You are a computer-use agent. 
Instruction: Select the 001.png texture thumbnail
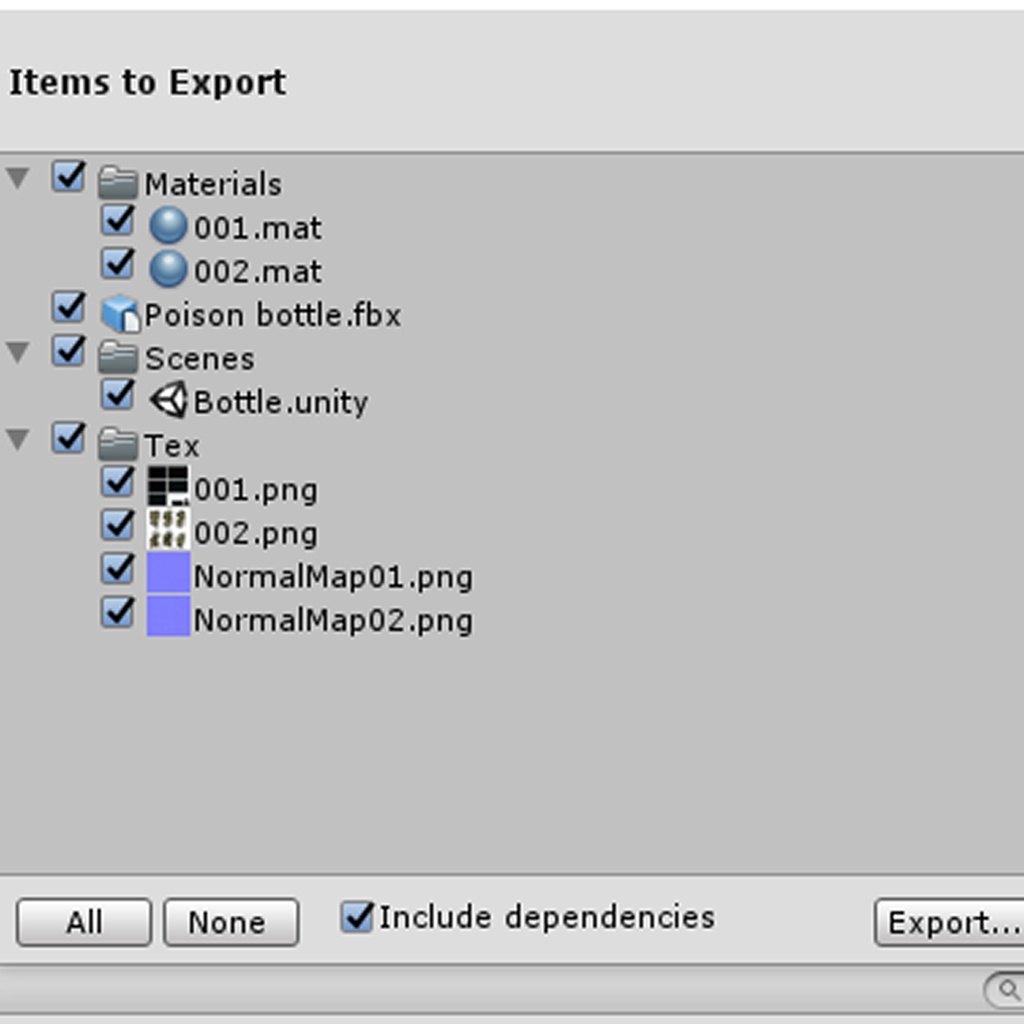click(168, 486)
